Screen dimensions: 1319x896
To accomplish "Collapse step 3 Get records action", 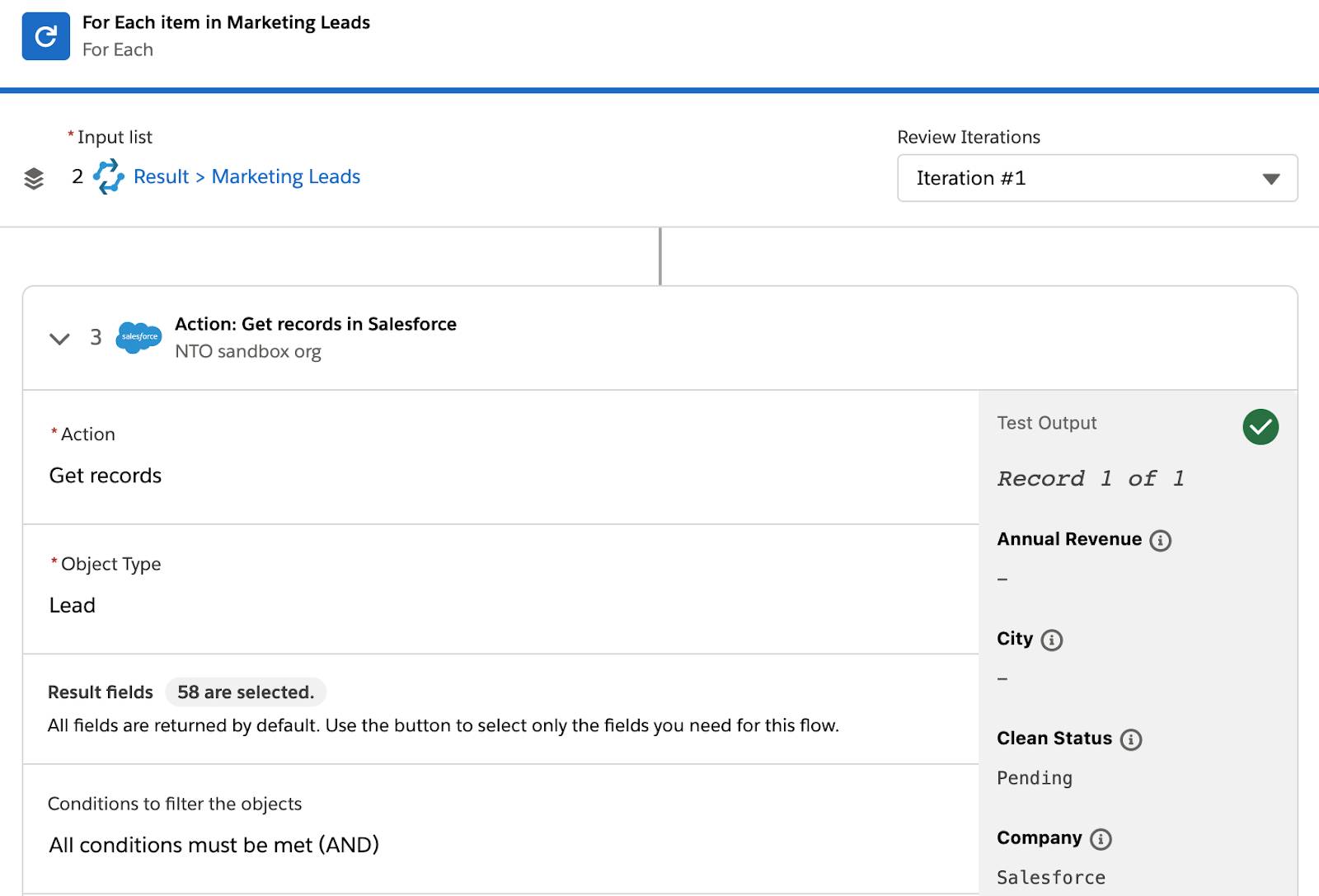I will coord(59,339).
